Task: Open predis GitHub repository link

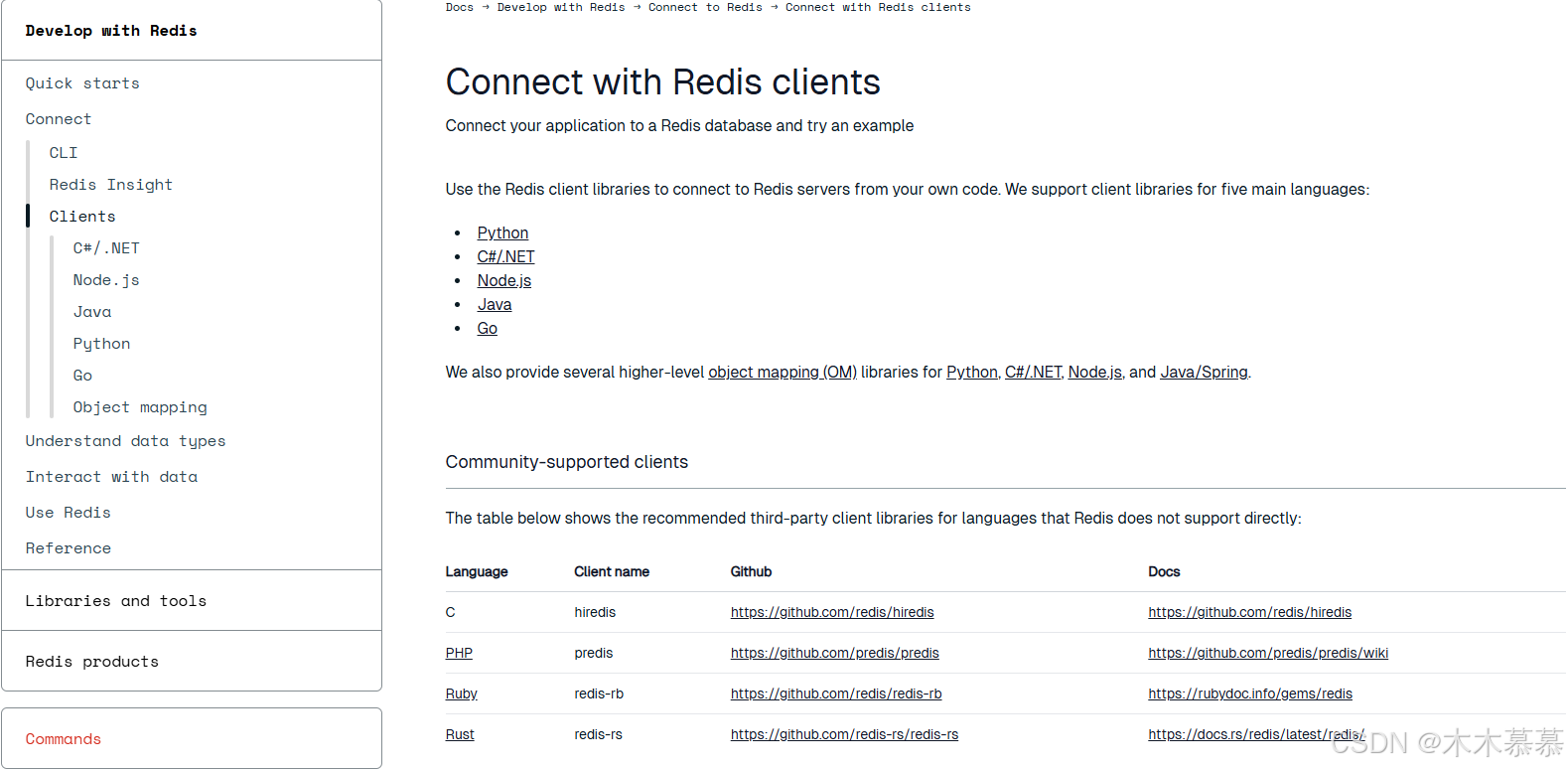Action: coord(835,653)
